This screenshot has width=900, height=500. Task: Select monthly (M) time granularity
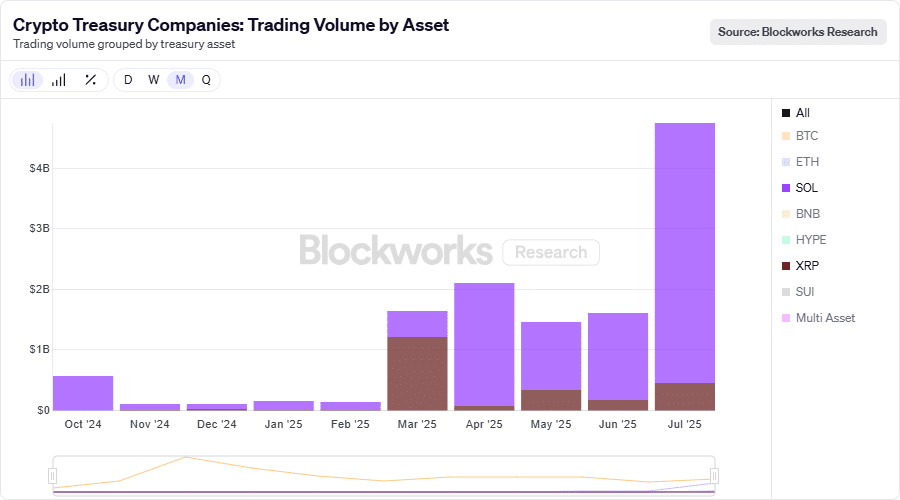180,80
